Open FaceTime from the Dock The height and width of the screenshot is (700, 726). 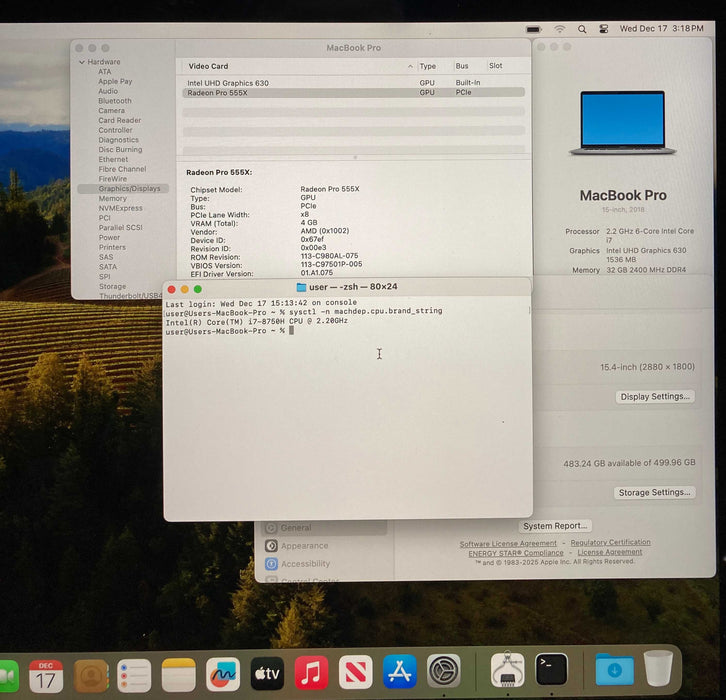[8, 676]
